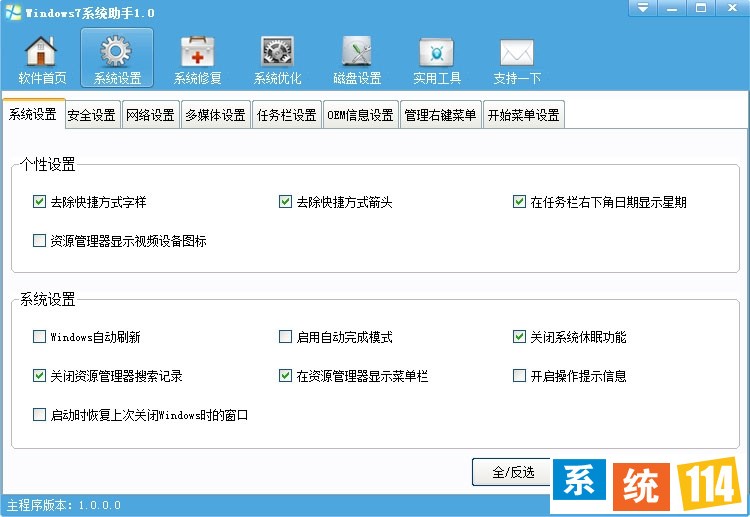
Task: Select the 系统设置 gear icon
Action: point(117,58)
